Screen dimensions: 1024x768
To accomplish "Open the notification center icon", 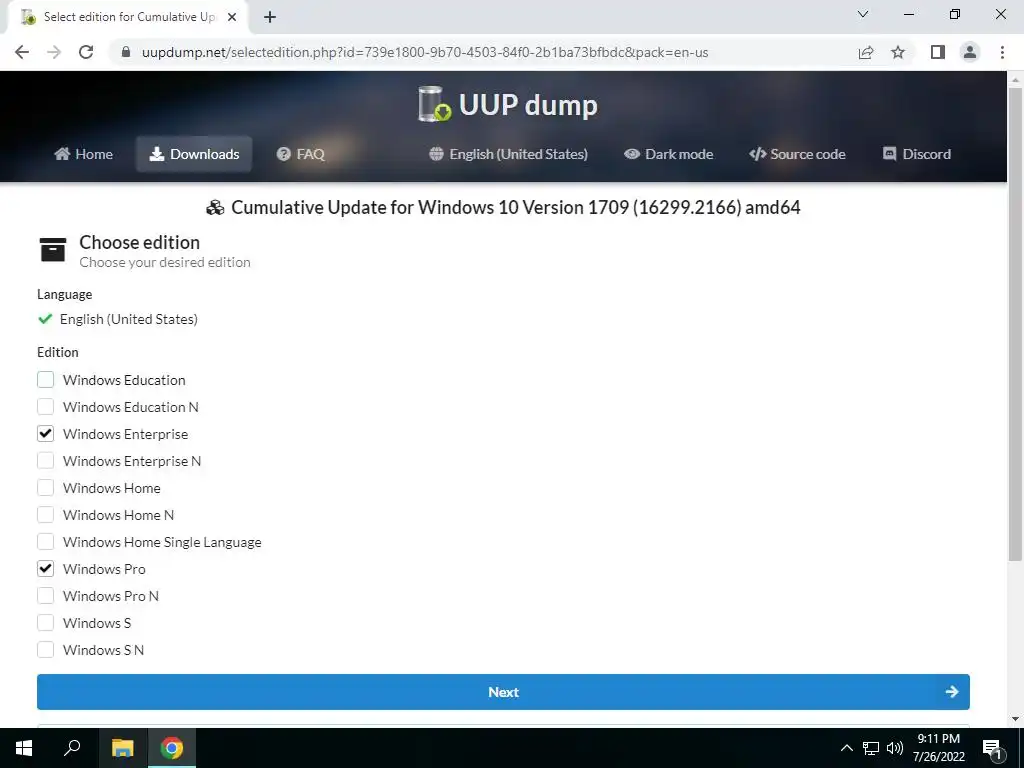I will [993, 748].
